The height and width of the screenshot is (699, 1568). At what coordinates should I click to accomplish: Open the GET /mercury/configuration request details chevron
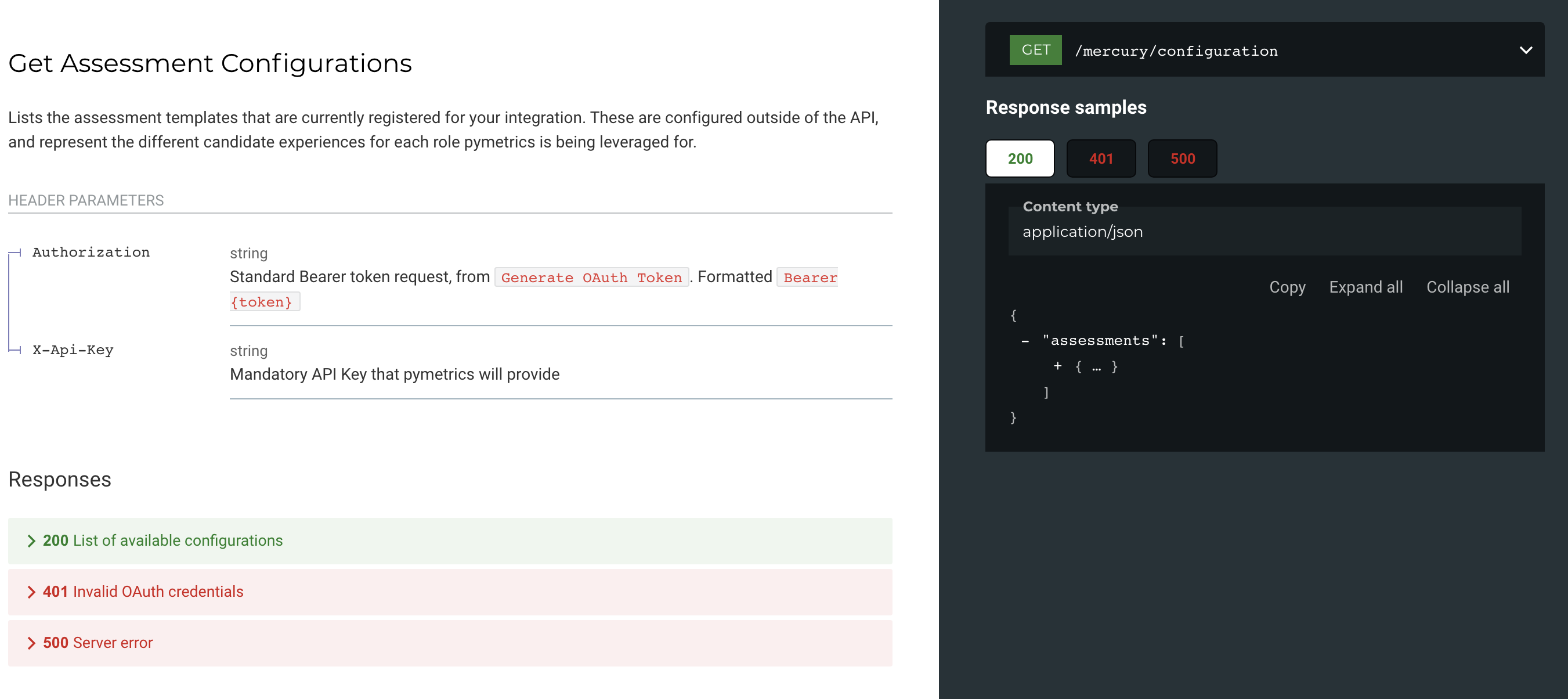coord(1526,51)
